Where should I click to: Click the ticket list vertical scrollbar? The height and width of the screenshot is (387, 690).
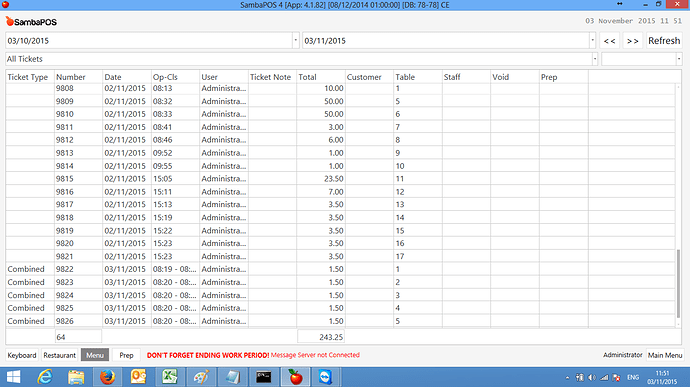[x=678, y=205]
